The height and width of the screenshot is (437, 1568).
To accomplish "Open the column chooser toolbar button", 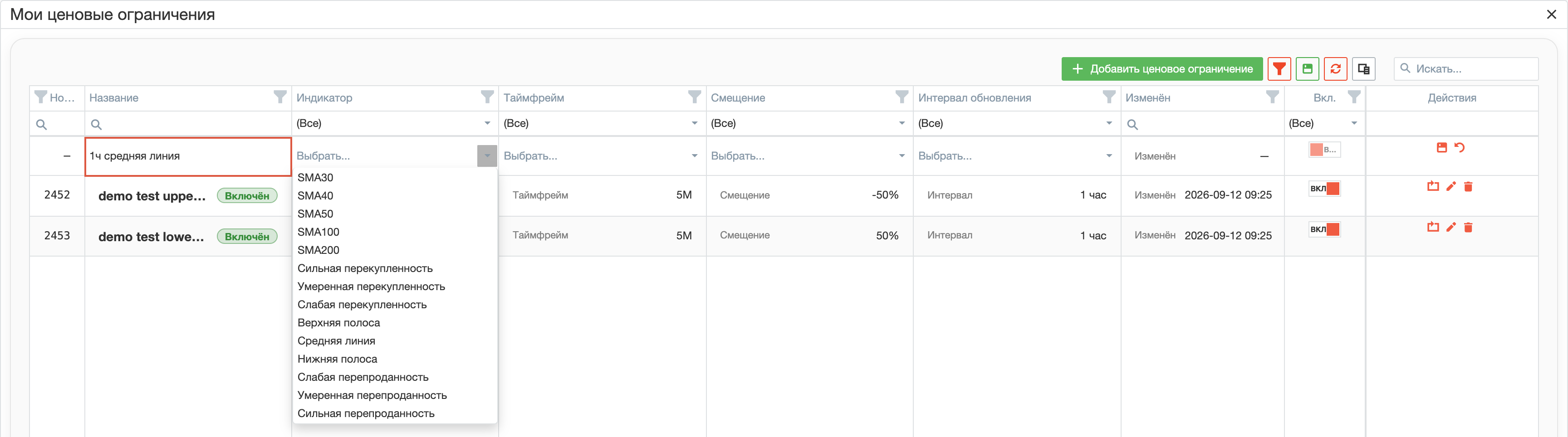I will (x=1363, y=69).
